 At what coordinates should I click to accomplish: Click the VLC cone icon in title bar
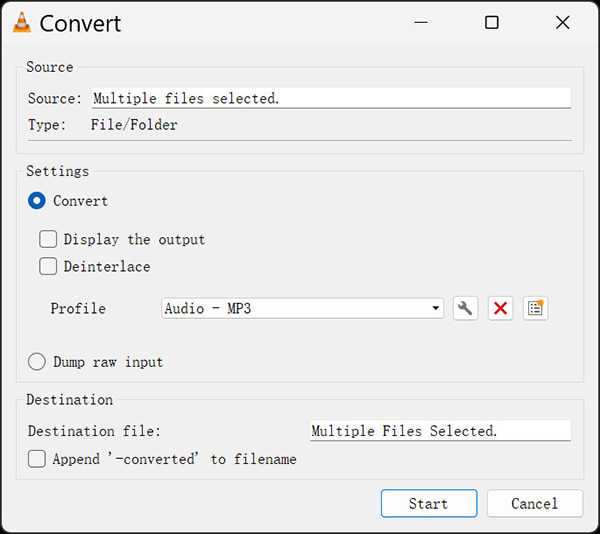coord(22,23)
